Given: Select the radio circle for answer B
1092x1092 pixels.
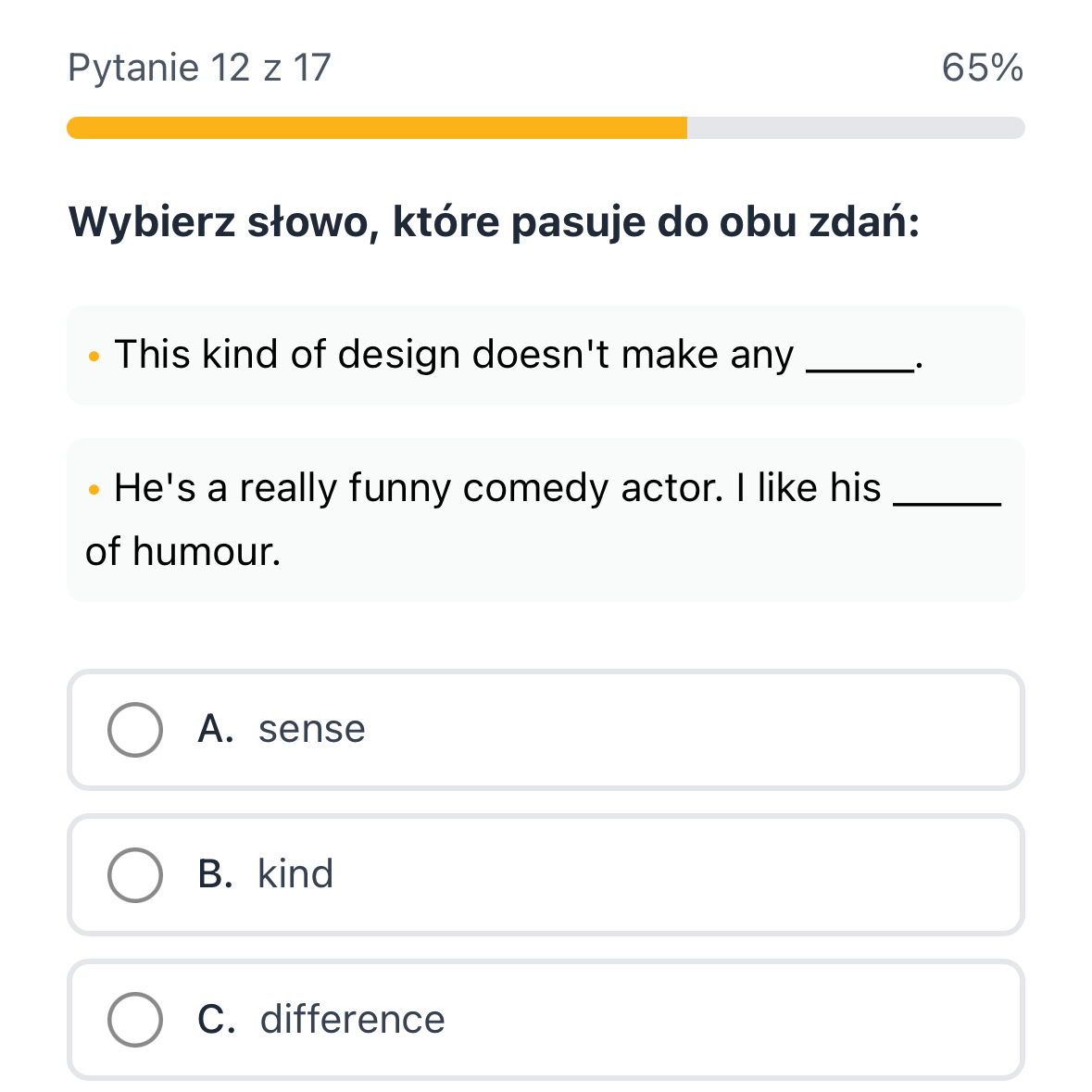Looking at the screenshot, I should pyautogui.click(x=135, y=874).
